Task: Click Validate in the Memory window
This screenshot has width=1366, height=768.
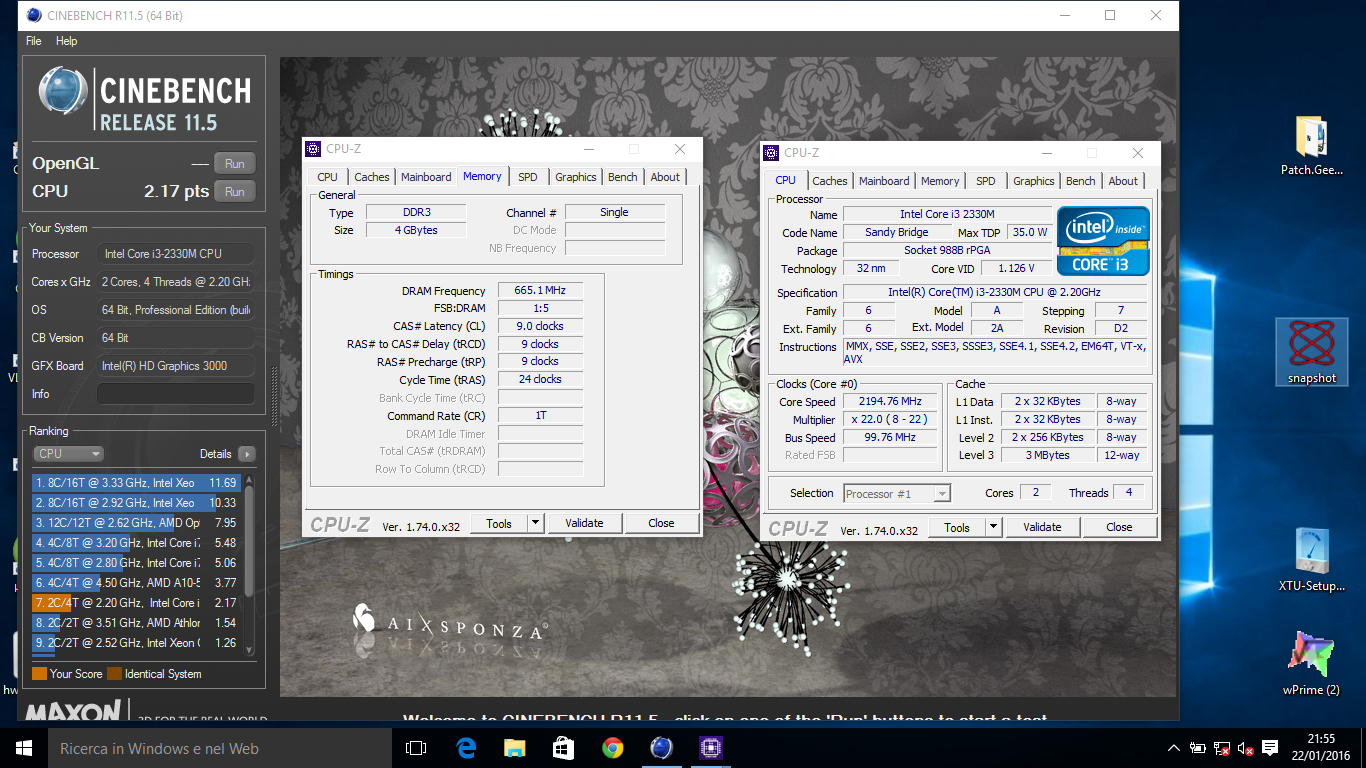Action: point(584,523)
